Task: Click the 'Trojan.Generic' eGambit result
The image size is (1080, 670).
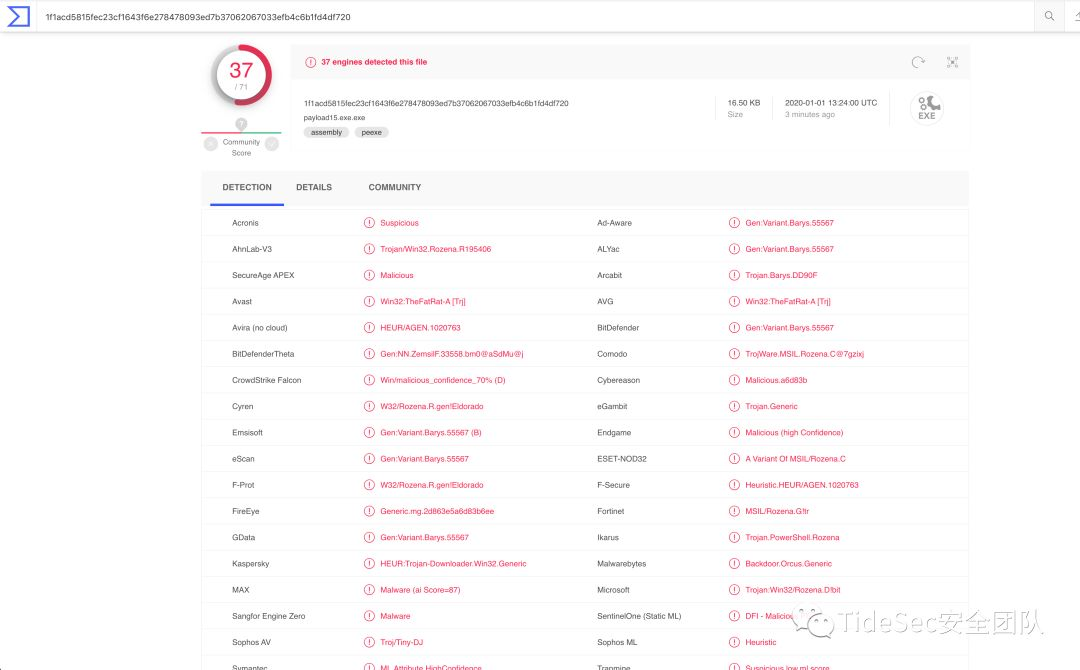Action: coord(771,407)
